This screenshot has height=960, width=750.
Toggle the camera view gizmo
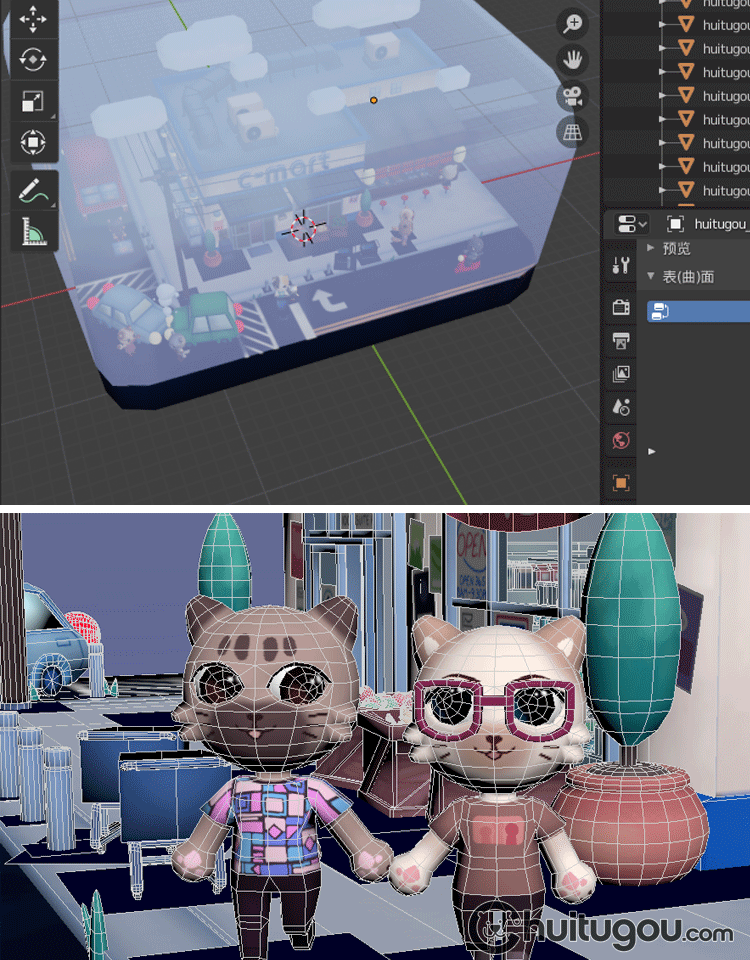572,96
